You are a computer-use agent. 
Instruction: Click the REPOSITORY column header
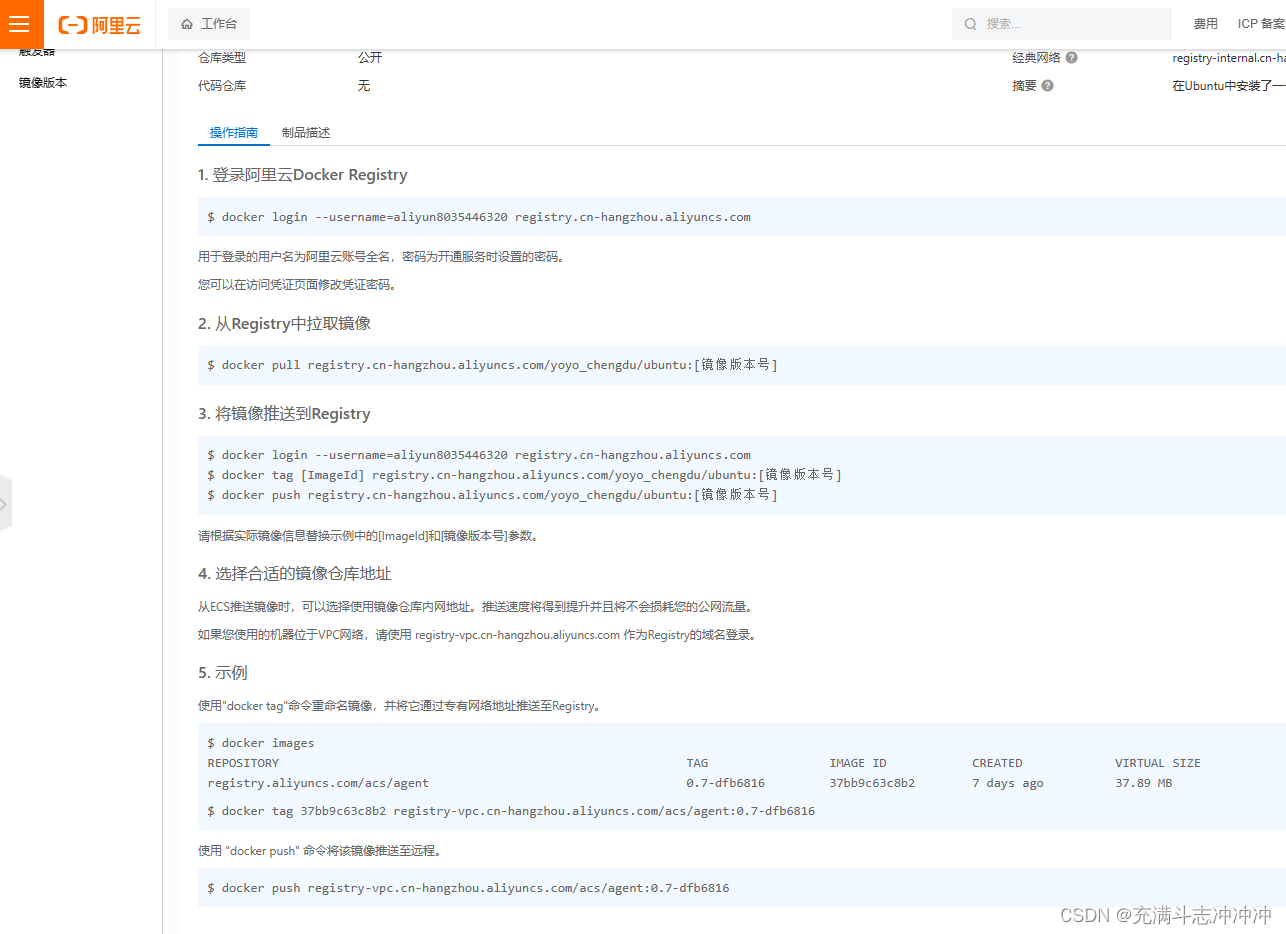click(243, 763)
